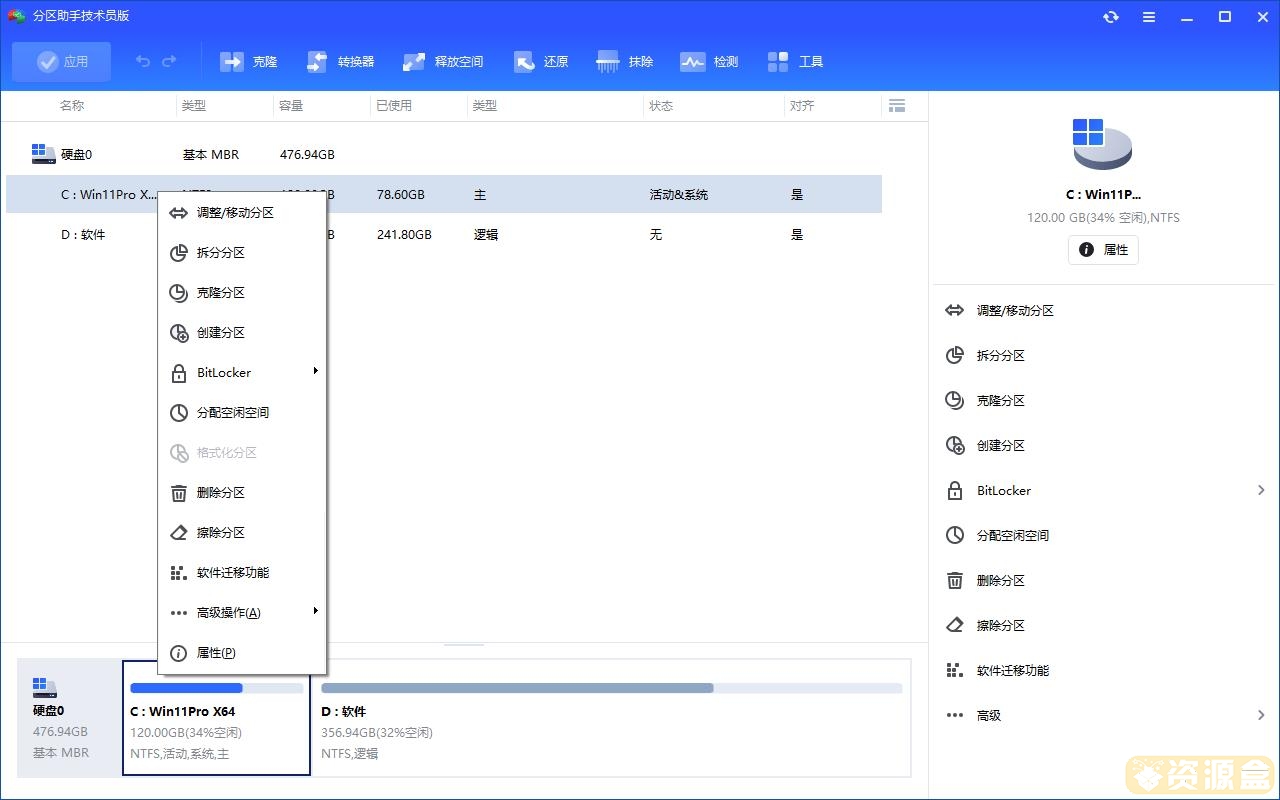Click the 已使用 column header
Screen dimensions: 1280x800
click(394, 105)
